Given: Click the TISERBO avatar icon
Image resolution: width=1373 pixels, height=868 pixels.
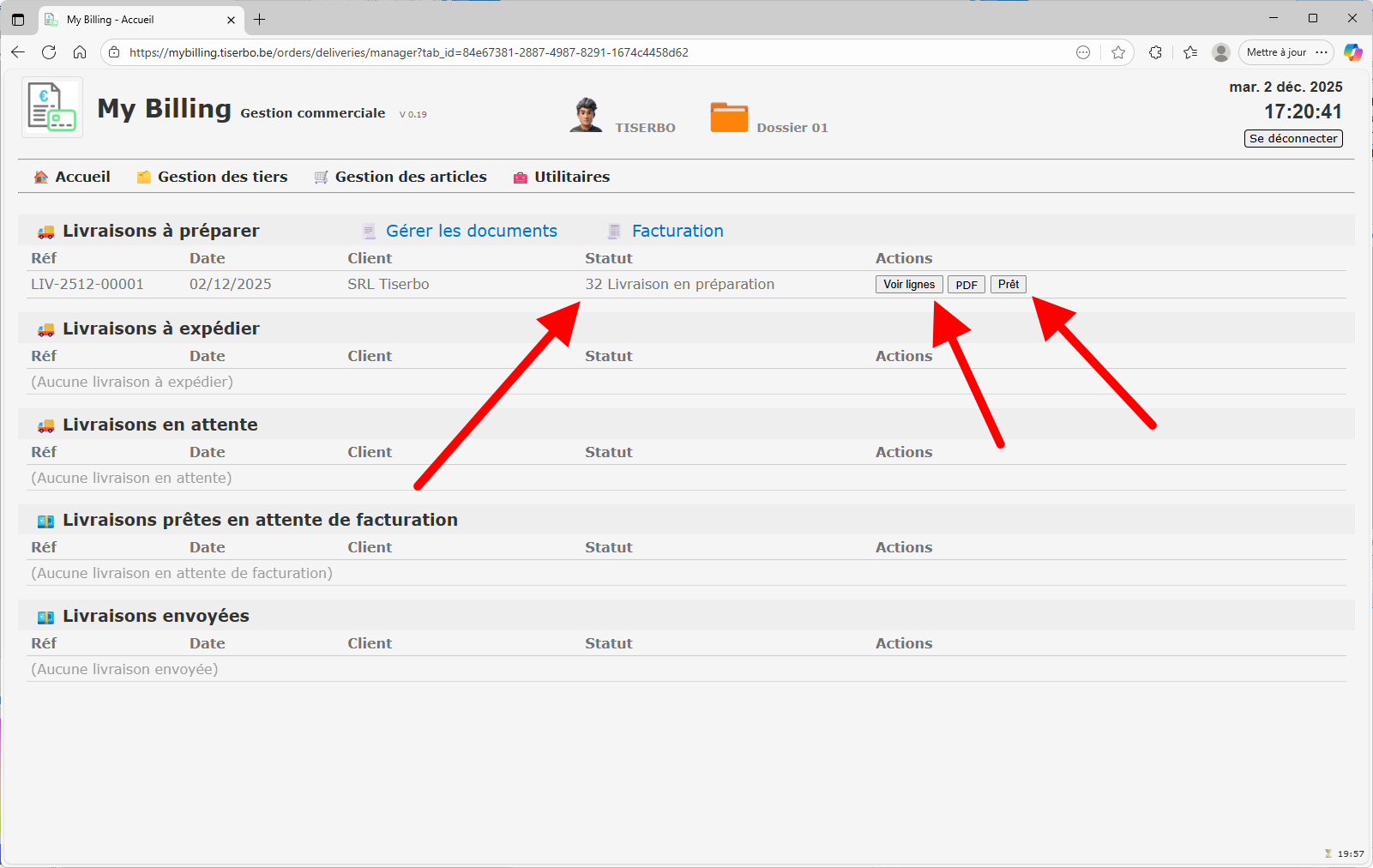Looking at the screenshot, I should tap(587, 115).
